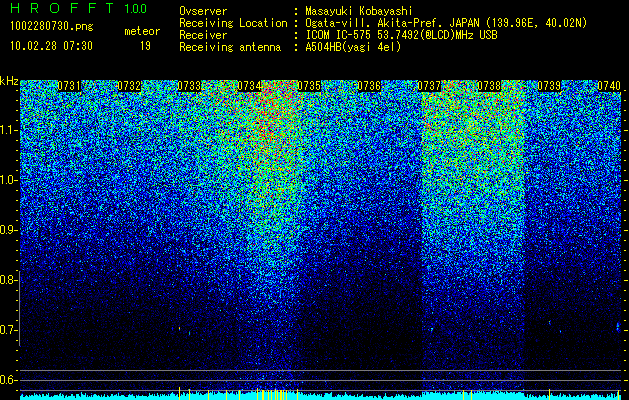Click the 1.1 kHz axis label
This screenshot has height=400, width=629.
7,130
